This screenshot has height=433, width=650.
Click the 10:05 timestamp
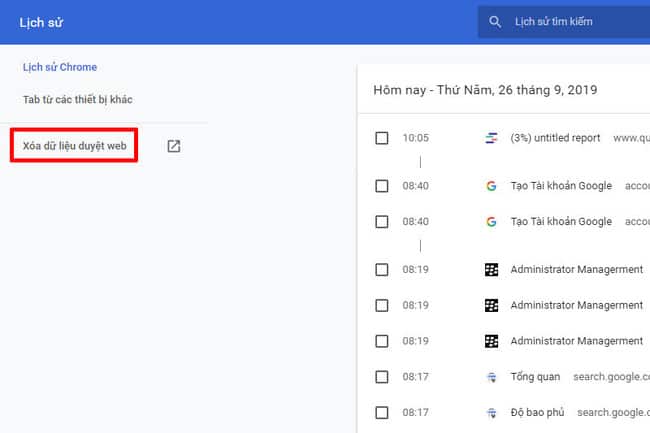416,138
